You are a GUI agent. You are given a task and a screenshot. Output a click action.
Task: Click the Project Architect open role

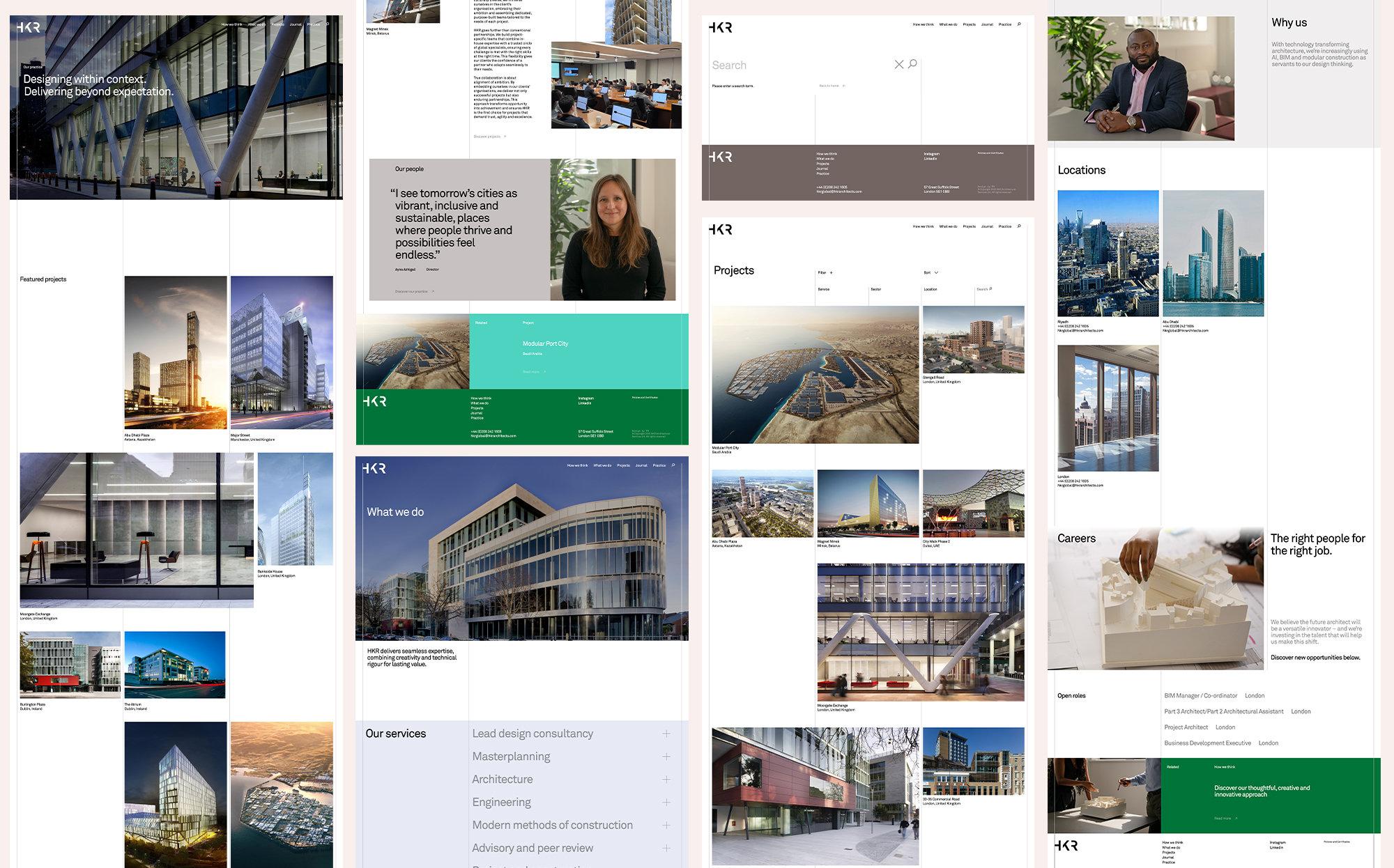(1186, 727)
